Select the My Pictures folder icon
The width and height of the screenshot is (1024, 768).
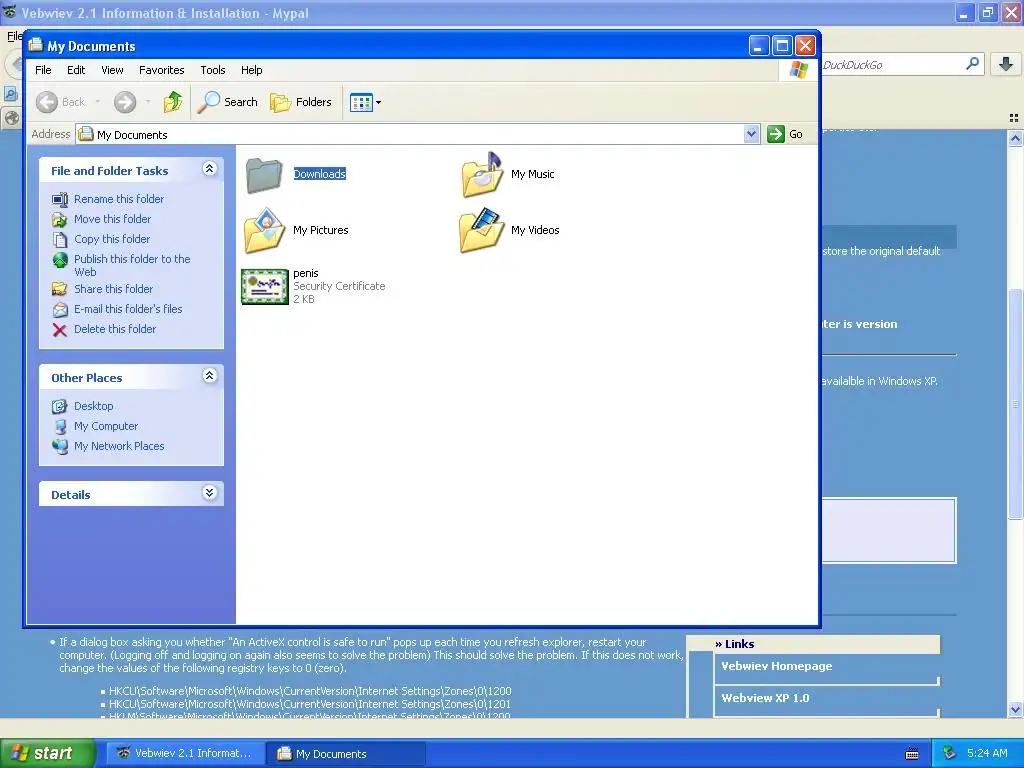pyautogui.click(x=264, y=230)
